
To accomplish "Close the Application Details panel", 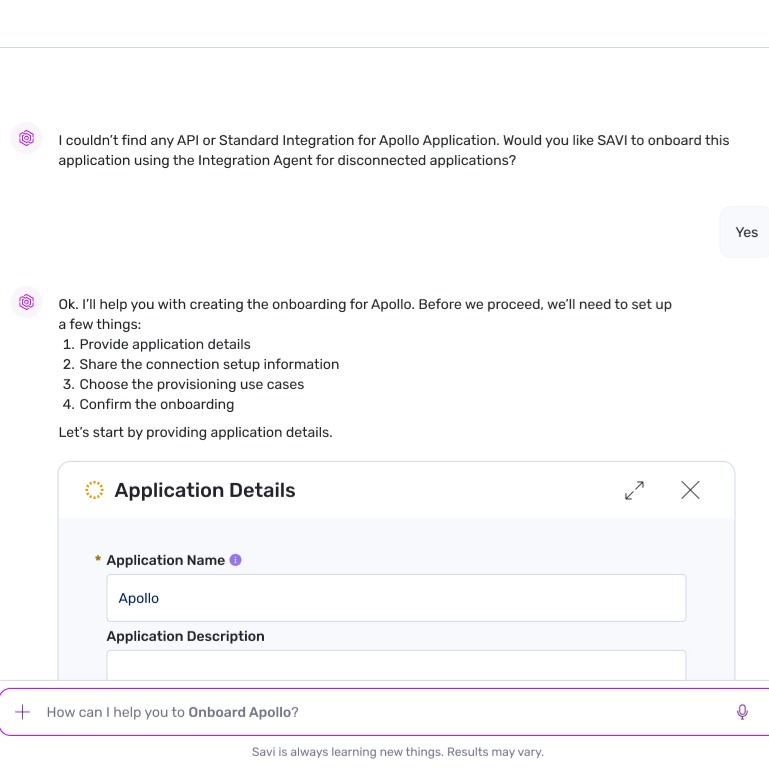I will coord(690,490).
